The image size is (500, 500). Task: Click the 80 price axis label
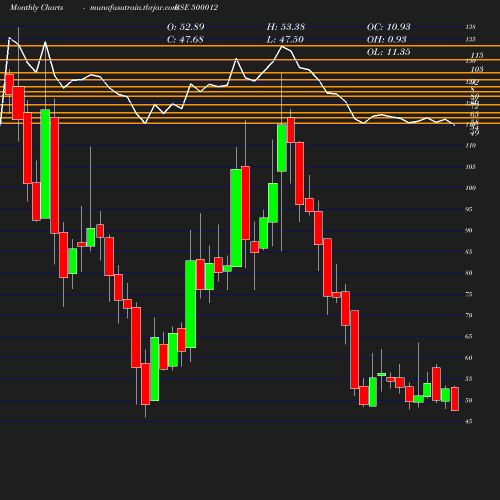click(x=469, y=273)
